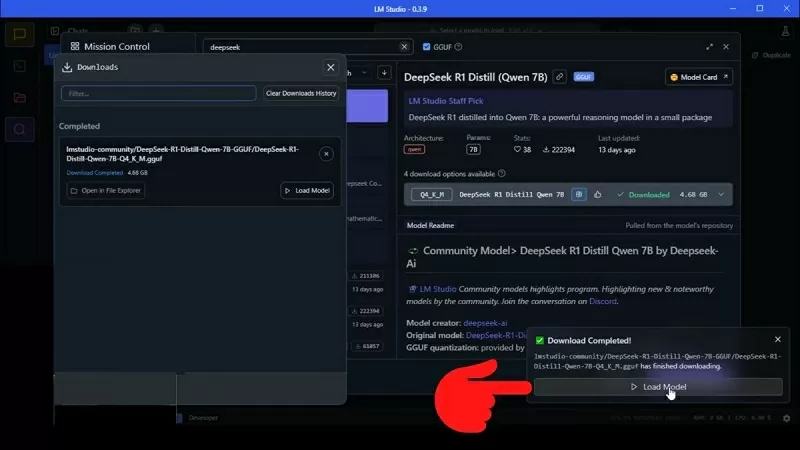This screenshot has height=450, width=800.
Task: Open app settings gear in status bar
Action: [x=786, y=418]
